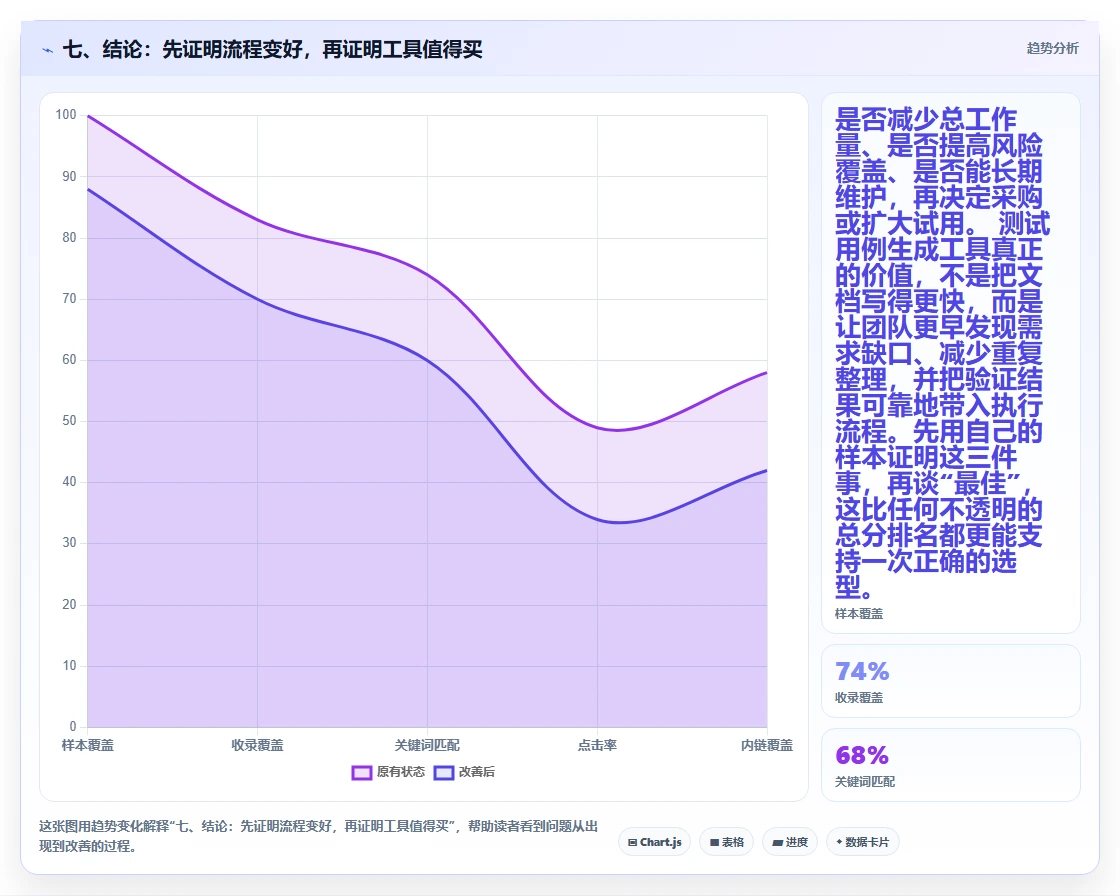Click the 表格 tag chip

[x=726, y=842]
